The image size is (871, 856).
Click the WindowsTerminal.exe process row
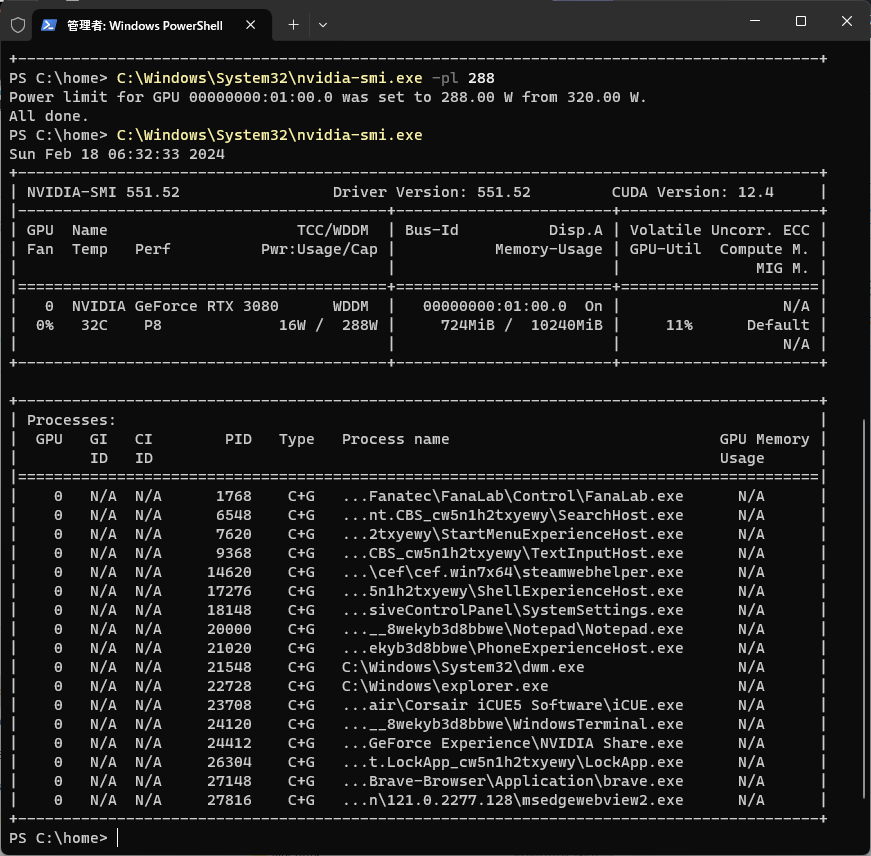point(418,724)
